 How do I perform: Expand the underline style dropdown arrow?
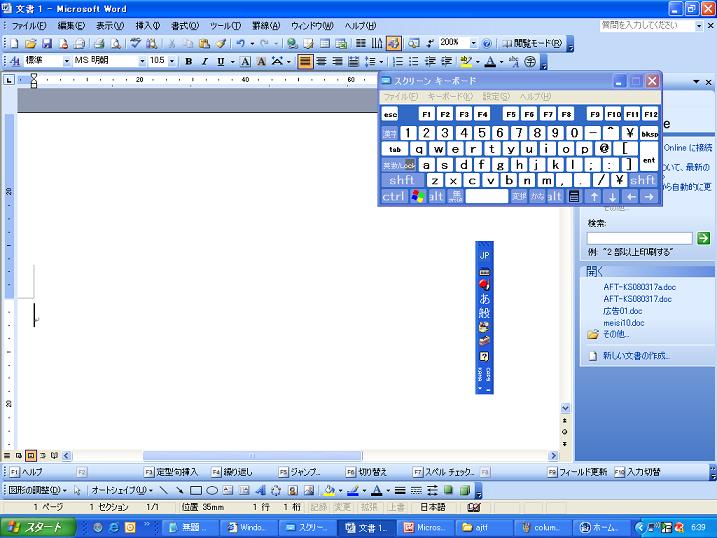click(x=233, y=61)
